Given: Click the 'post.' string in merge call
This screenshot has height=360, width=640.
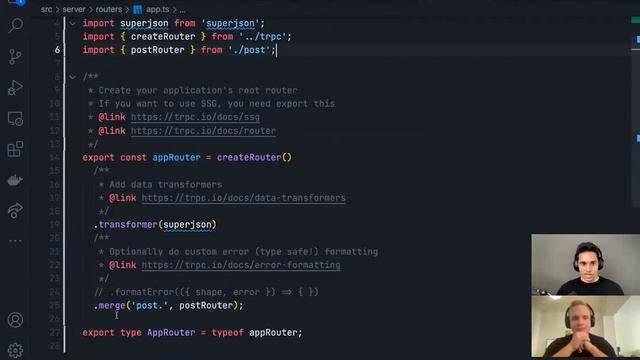Looking at the screenshot, I should pyautogui.click(x=149, y=306).
